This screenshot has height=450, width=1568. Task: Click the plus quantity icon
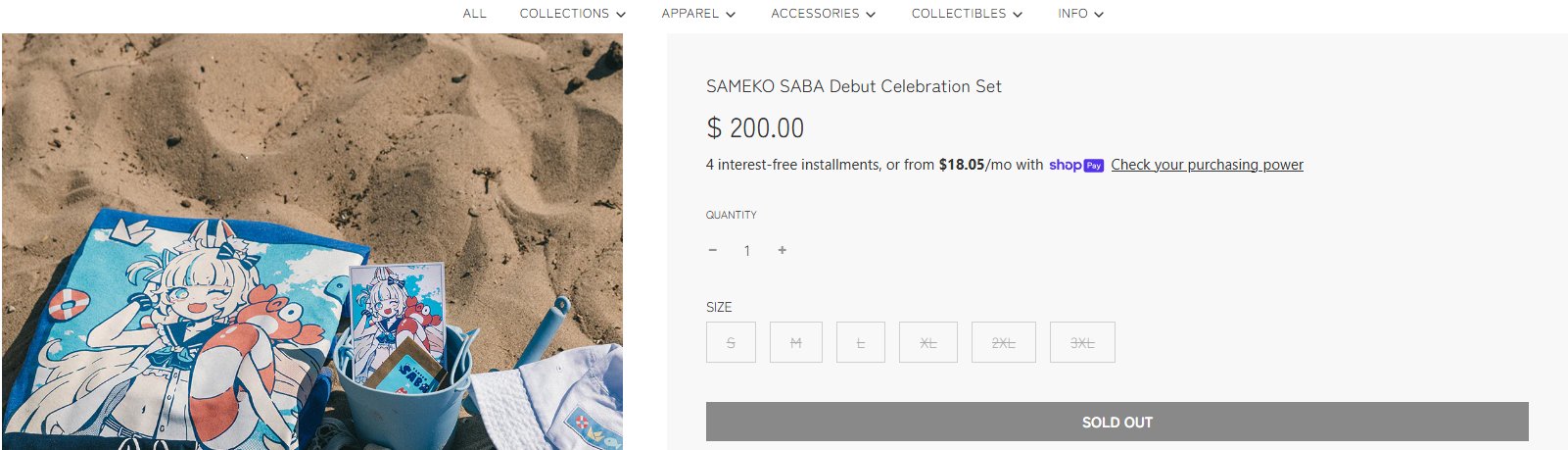click(x=782, y=251)
